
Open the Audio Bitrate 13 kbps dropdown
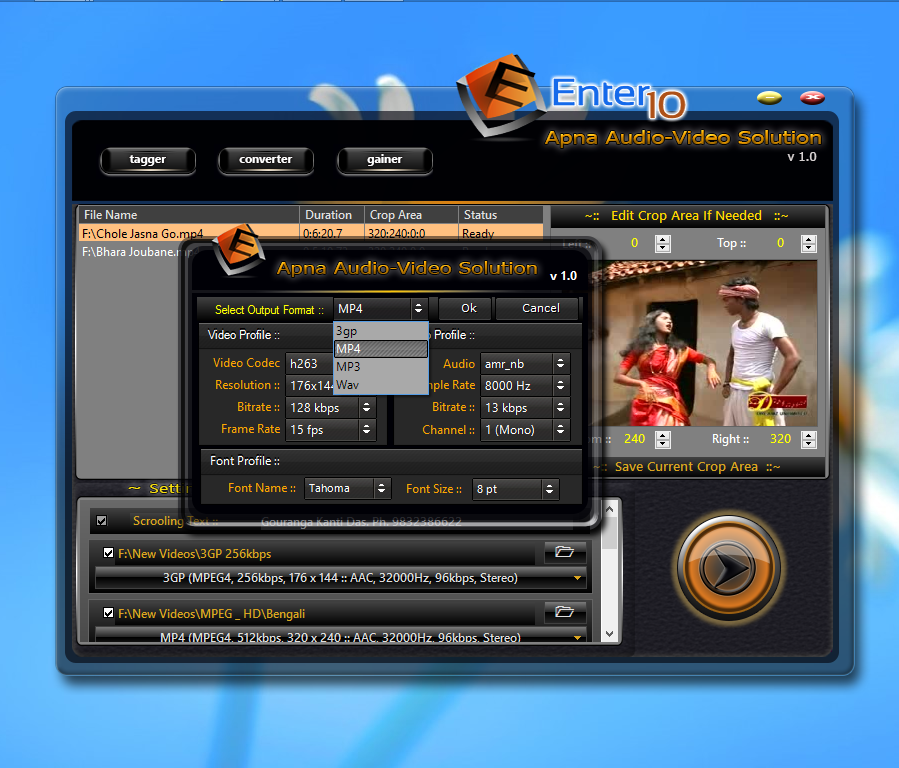(x=560, y=407)
